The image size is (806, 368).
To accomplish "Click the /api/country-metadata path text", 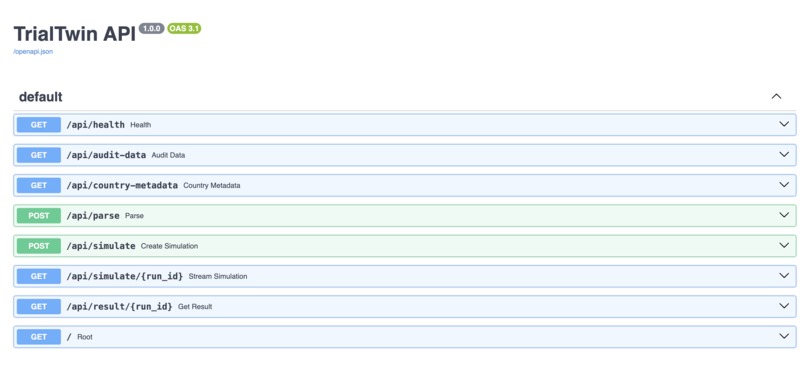I will coord(122,185).
